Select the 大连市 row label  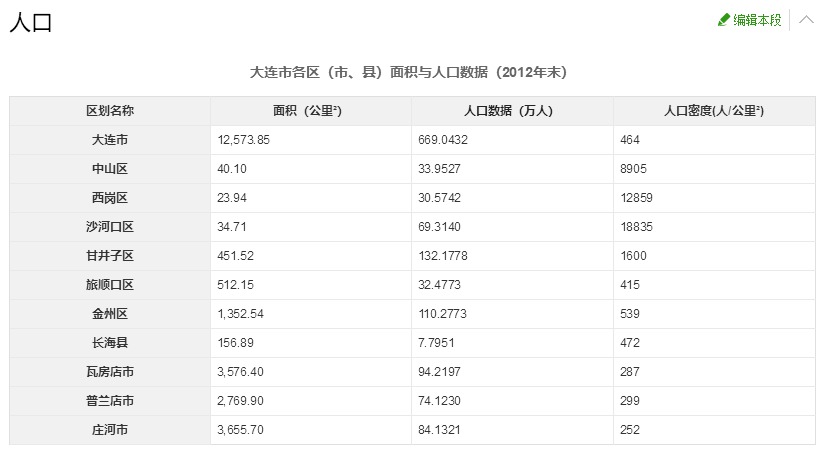click(110, 140)
